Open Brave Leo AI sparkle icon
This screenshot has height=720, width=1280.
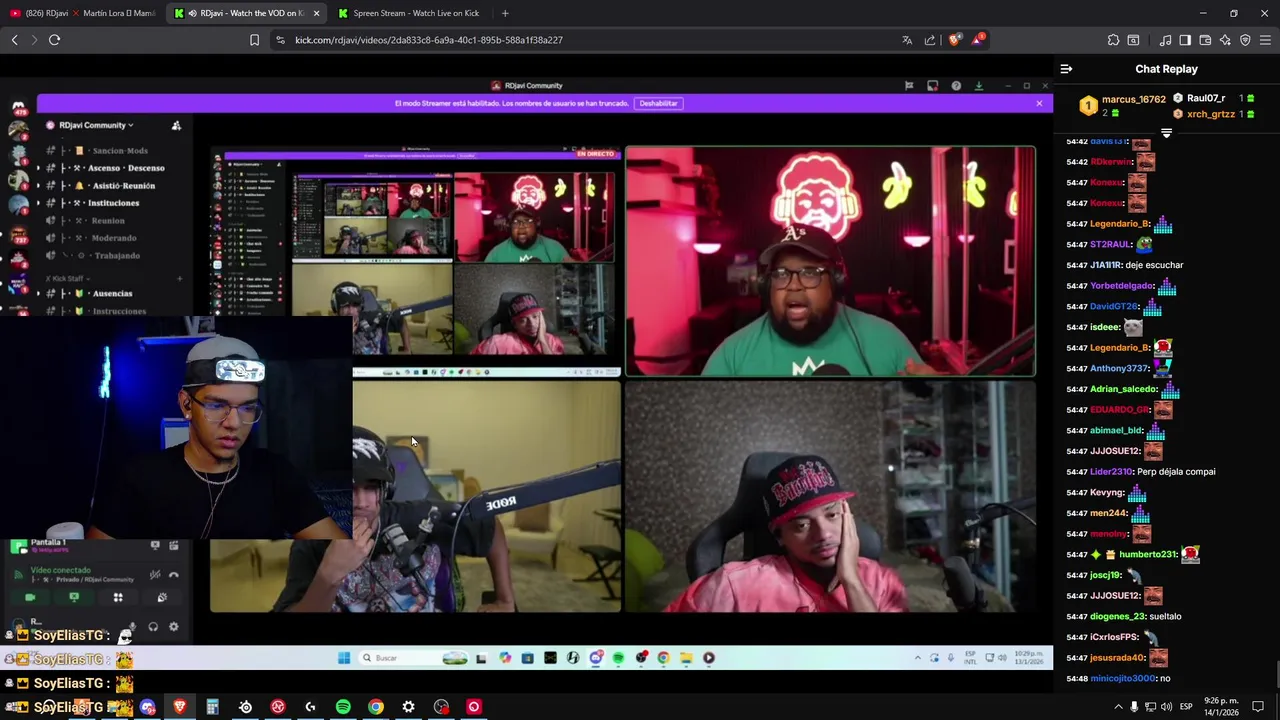[1225, 40]
